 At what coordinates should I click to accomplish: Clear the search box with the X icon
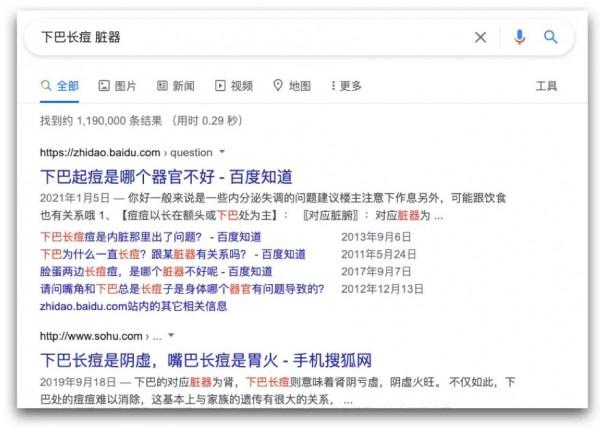click(x=481, y=37)
